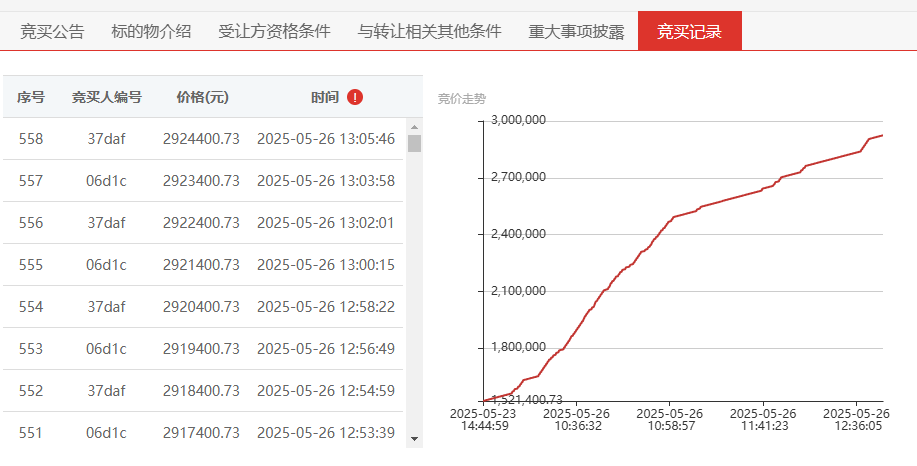The width and height of the screenshot is (917, 466).
Task: Click the 序号 column header
Action: pos(30,97)
